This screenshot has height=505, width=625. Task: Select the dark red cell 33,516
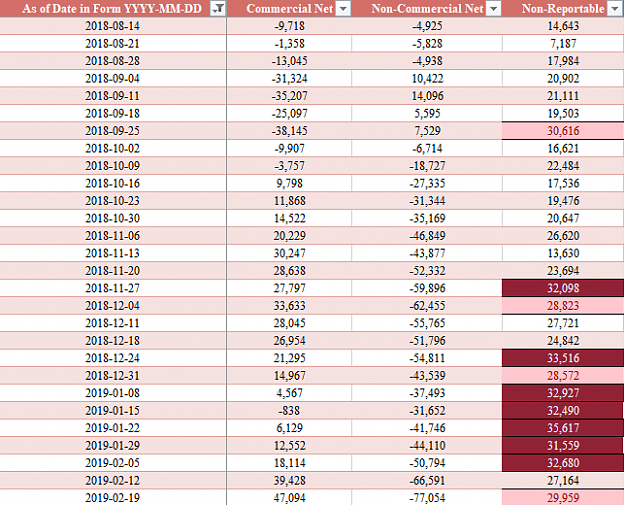tap(563, 358)
